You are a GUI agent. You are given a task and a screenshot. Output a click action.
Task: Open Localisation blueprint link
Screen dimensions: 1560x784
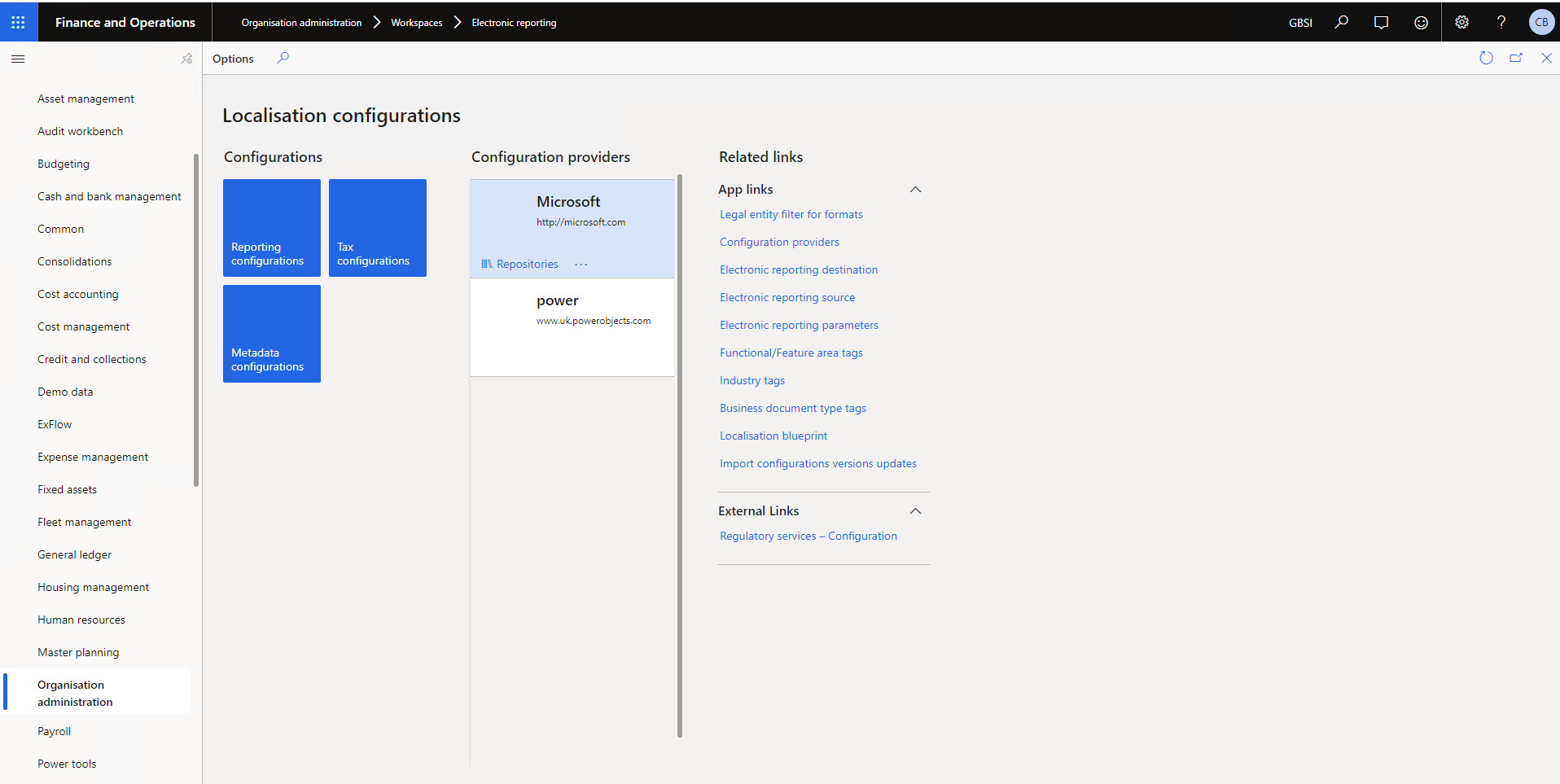(x=773, y=436)
